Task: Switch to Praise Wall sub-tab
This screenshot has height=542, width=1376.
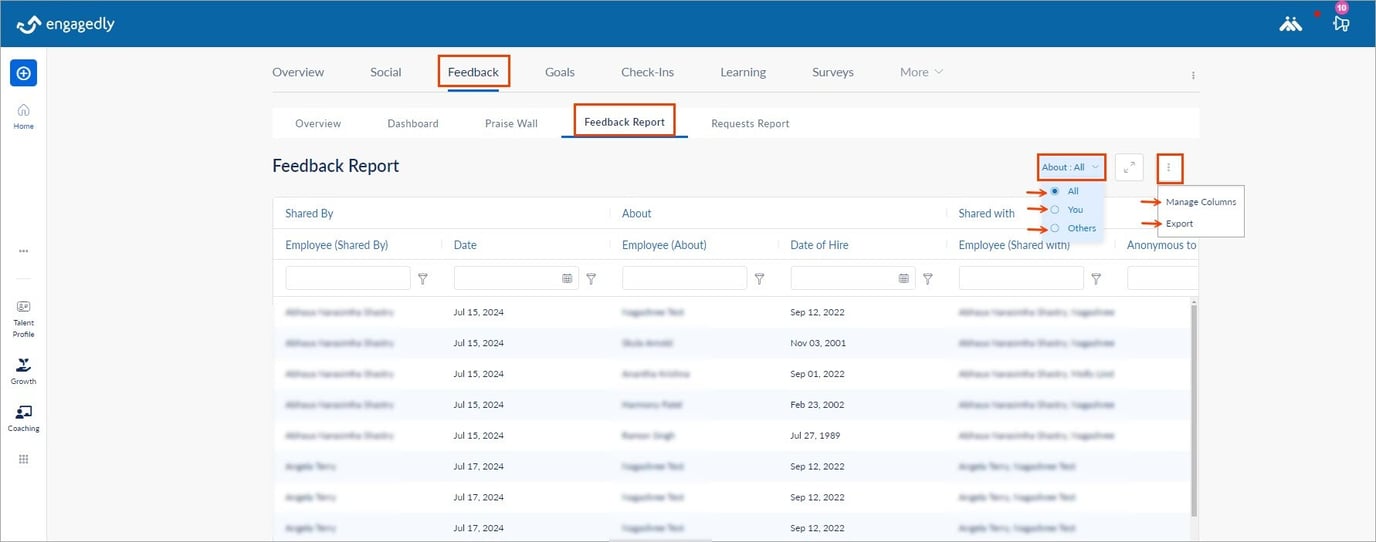Action: tap(511, 123)
